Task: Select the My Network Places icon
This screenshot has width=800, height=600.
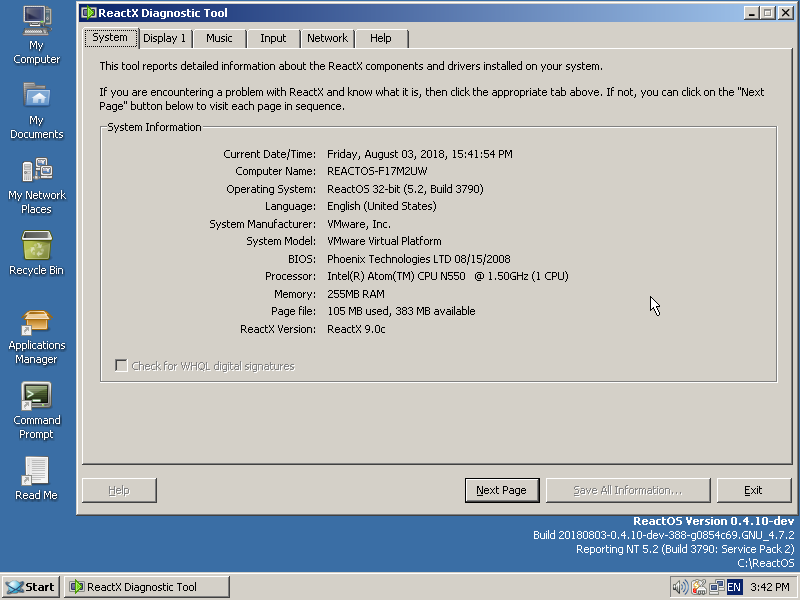Action: (36, 186)
